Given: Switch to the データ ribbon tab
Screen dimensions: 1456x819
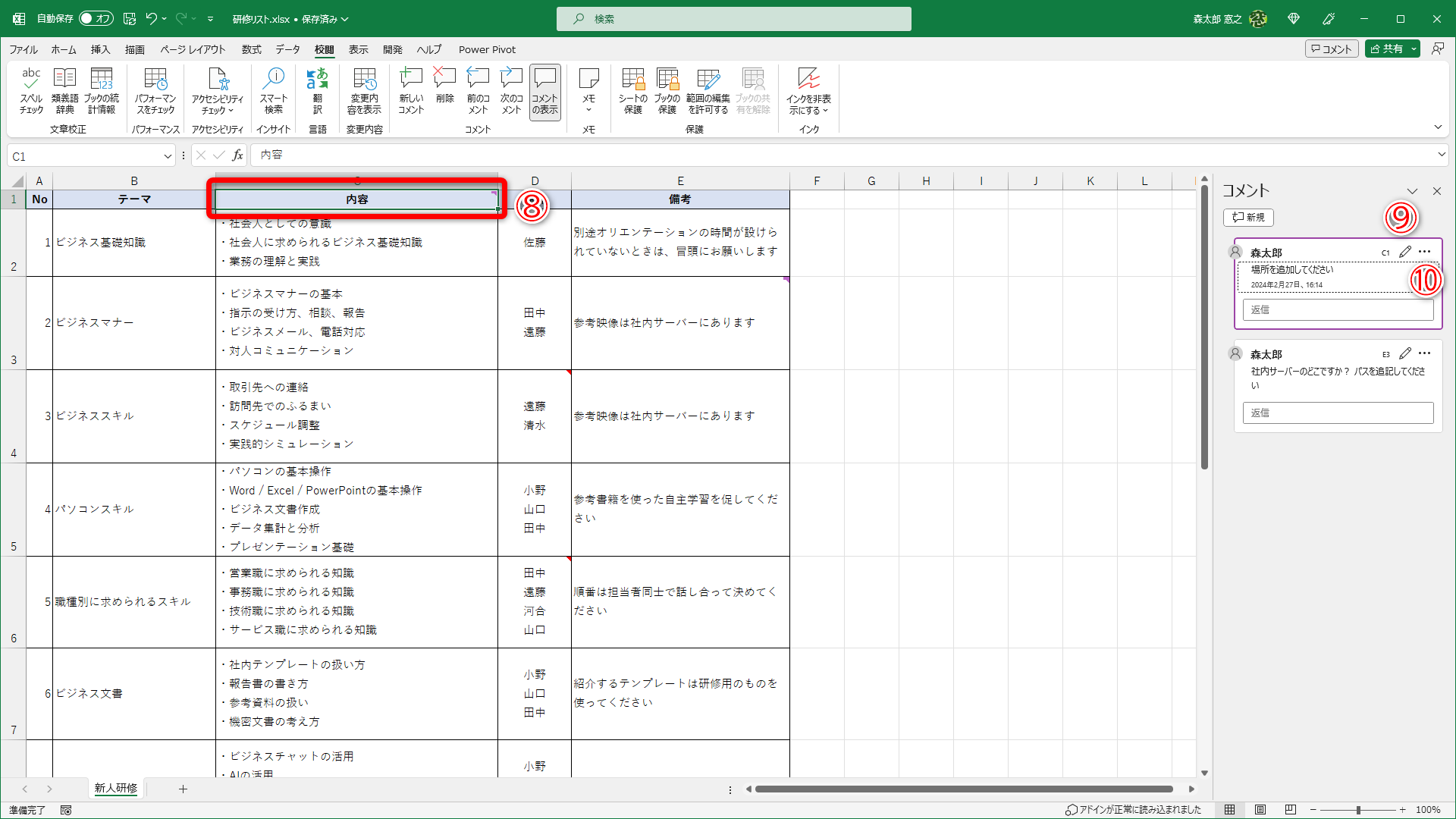Looking at the screenshot, I should click(x=287, y=49).
